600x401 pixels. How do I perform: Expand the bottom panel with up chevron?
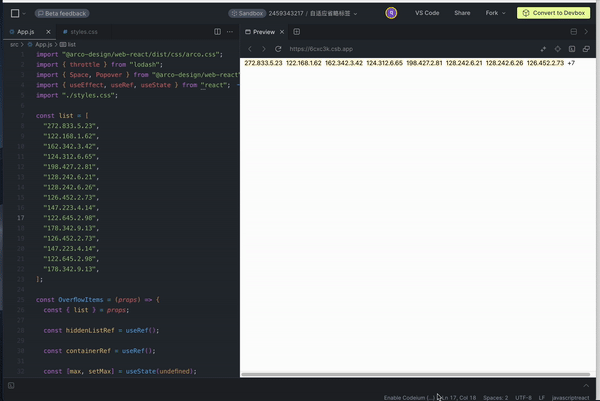[586, 385]
